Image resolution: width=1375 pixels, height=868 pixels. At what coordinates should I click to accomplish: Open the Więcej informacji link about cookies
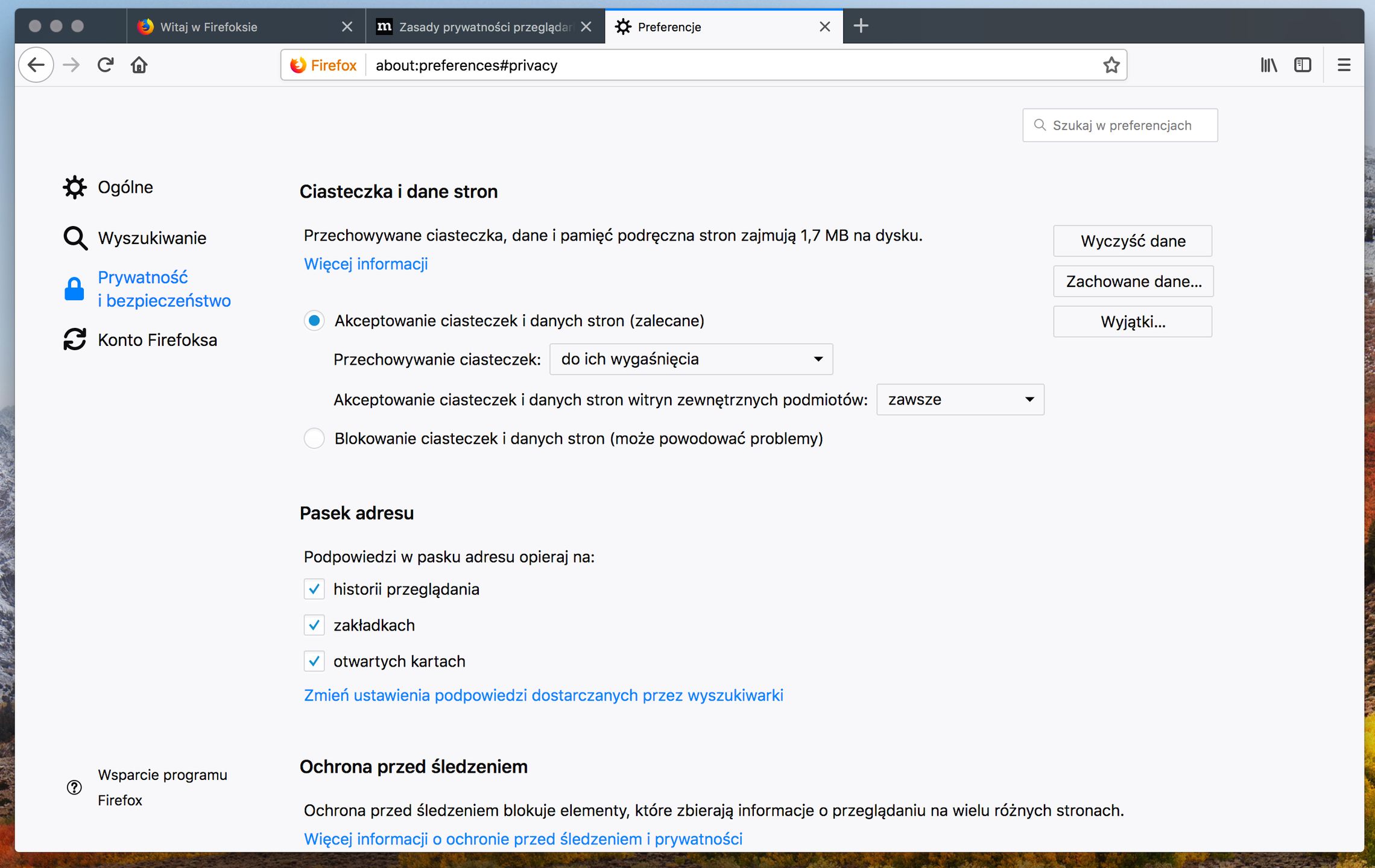(x=366, y=264)
